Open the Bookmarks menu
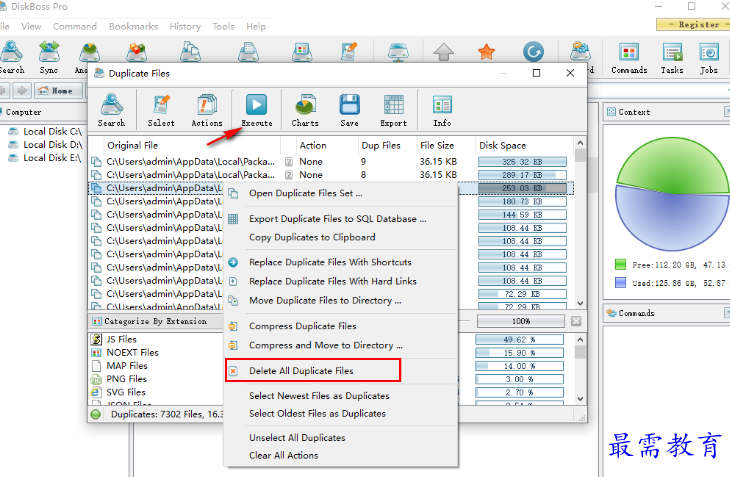The height and width of the screenshot is (477, 730). tap(133, 27)
